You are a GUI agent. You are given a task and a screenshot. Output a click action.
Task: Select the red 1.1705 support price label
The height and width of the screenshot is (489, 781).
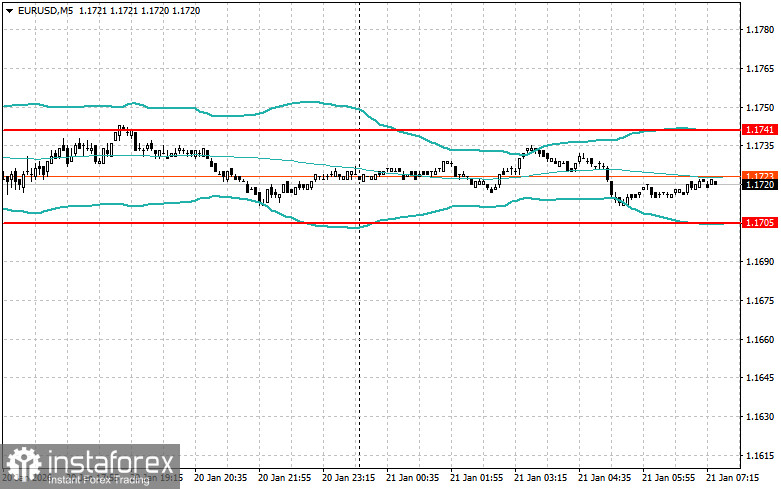pos(760,223)
